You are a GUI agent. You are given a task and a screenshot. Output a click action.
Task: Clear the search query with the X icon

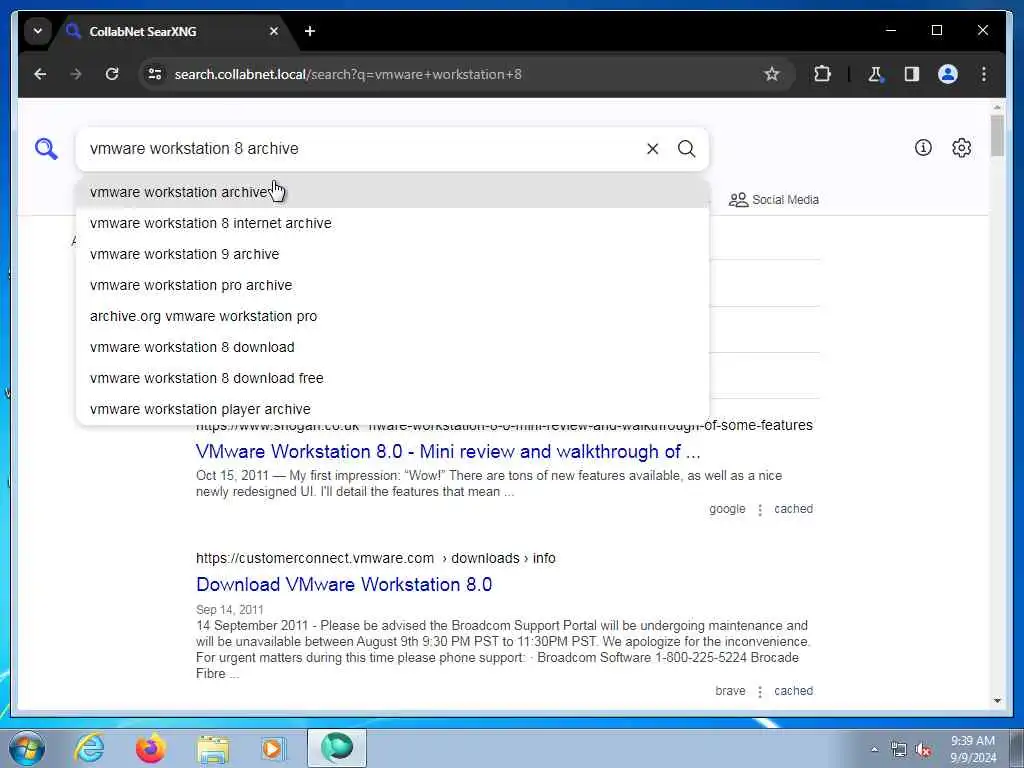tap(652, 149)
